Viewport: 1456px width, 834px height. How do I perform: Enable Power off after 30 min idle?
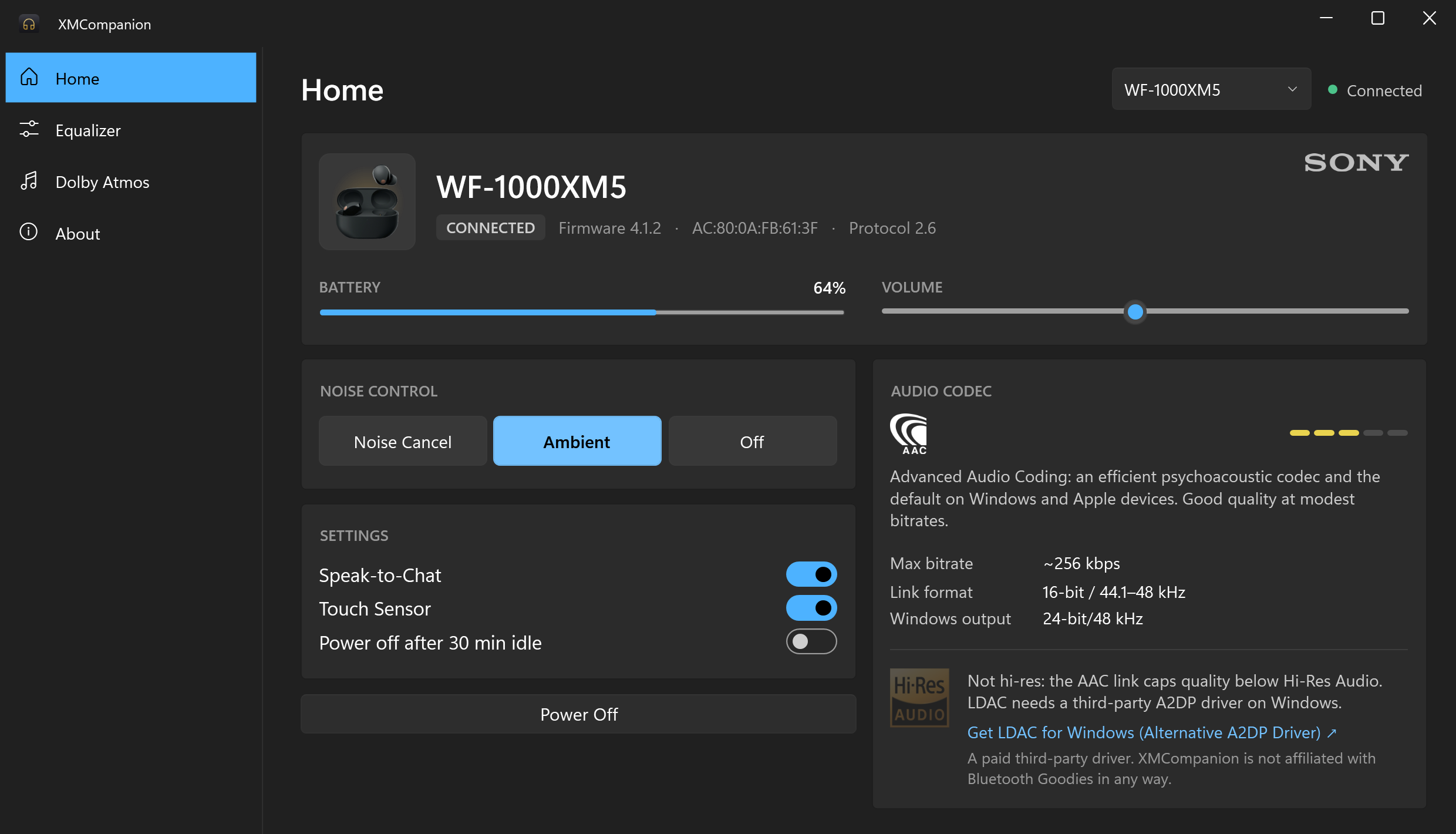coord(811,641)
